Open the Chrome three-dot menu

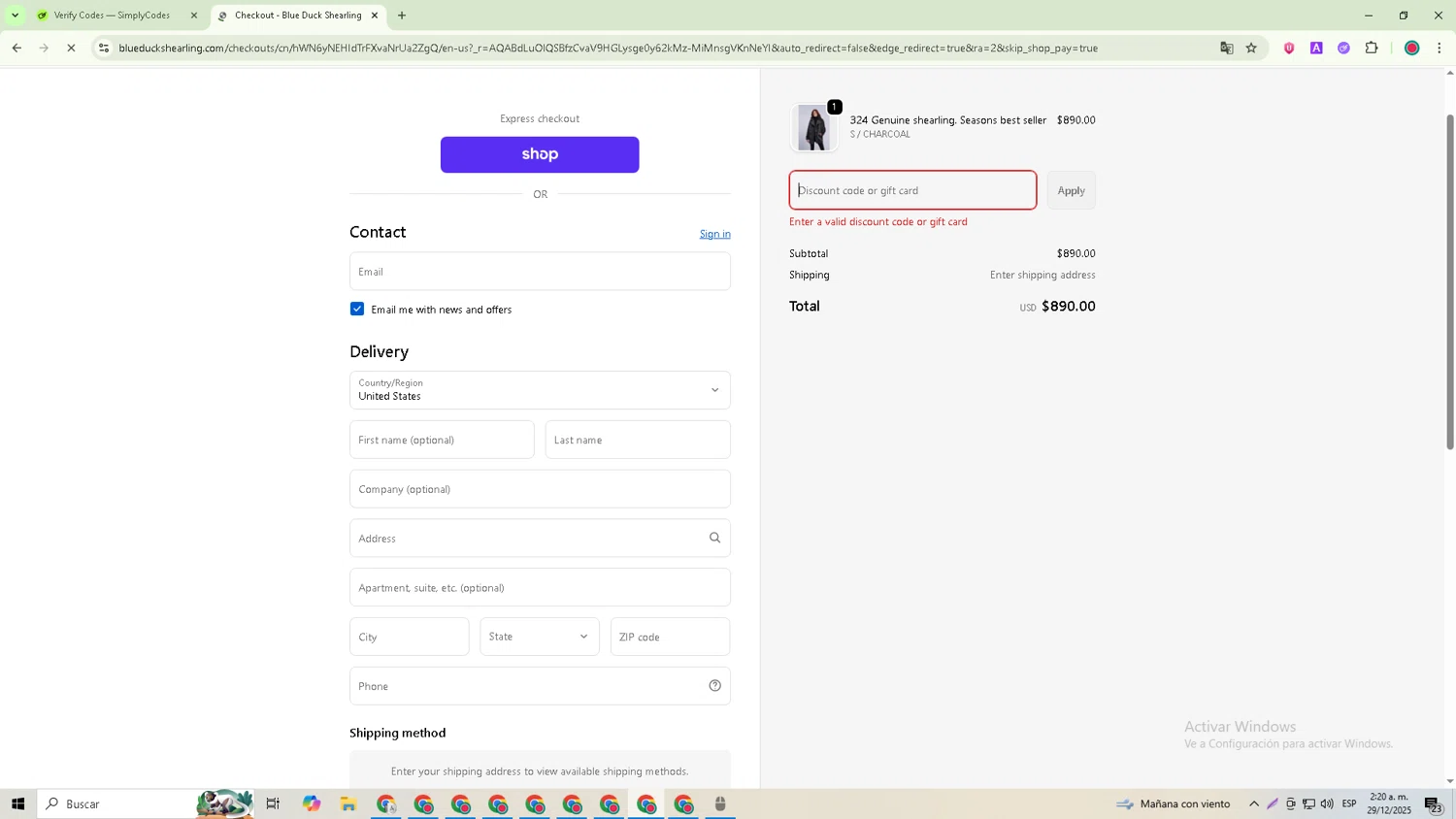[x=1439, y=48]
